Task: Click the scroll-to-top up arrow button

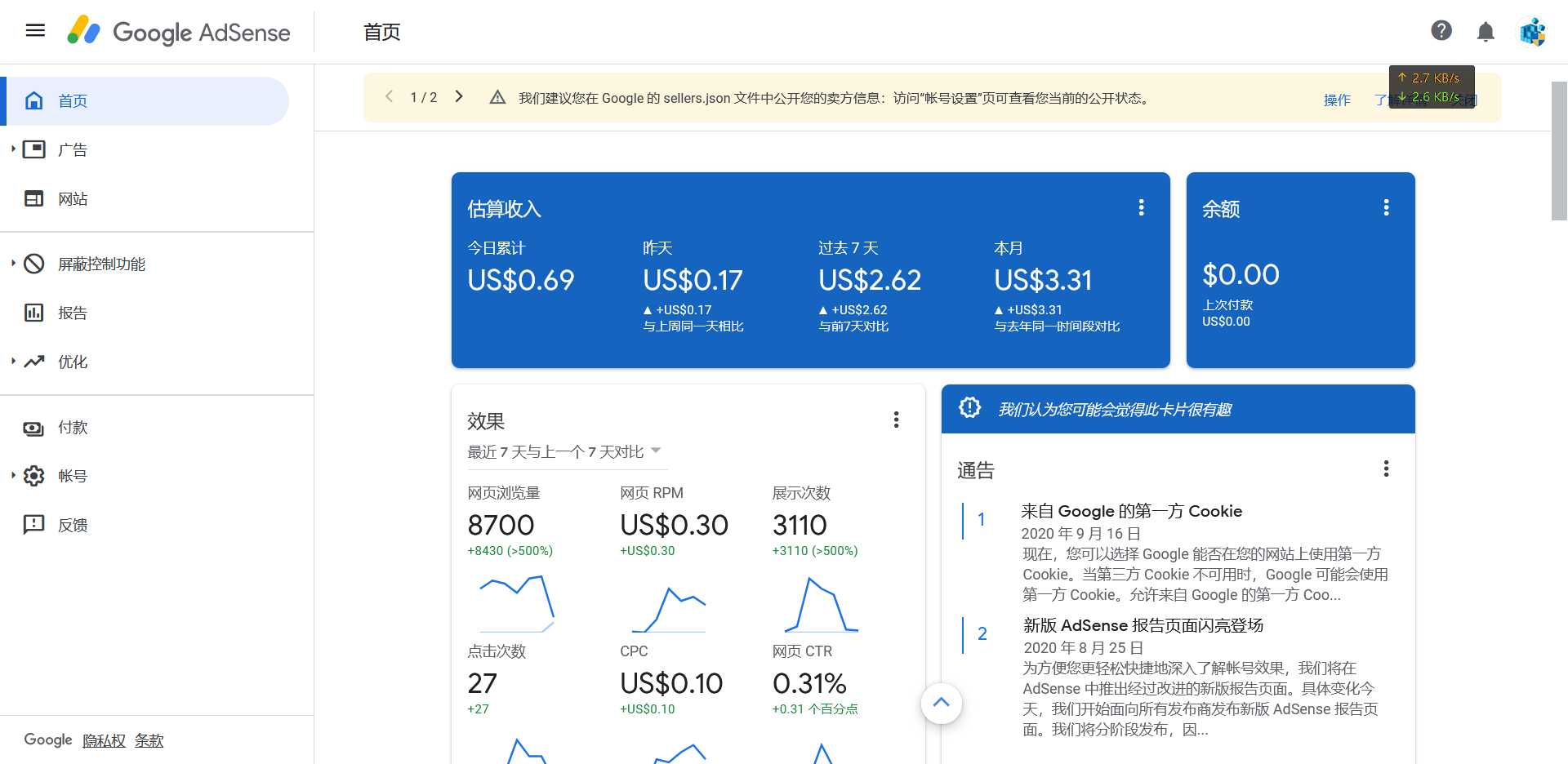Action: coord(941,703)
